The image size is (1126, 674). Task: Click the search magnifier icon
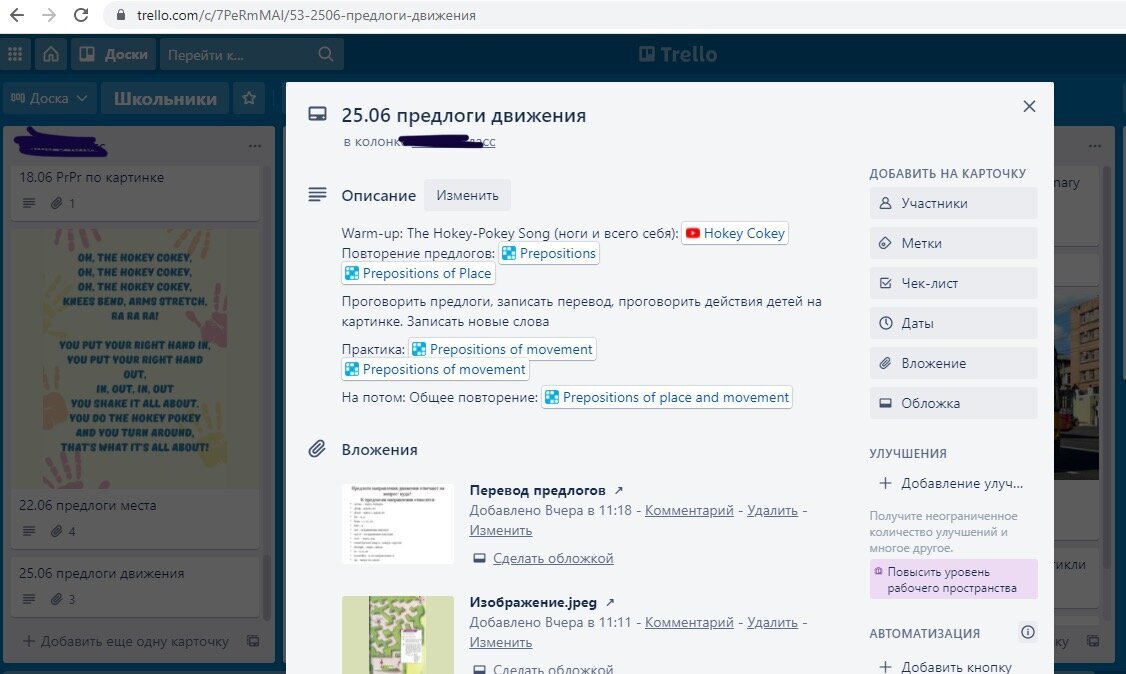325,54
